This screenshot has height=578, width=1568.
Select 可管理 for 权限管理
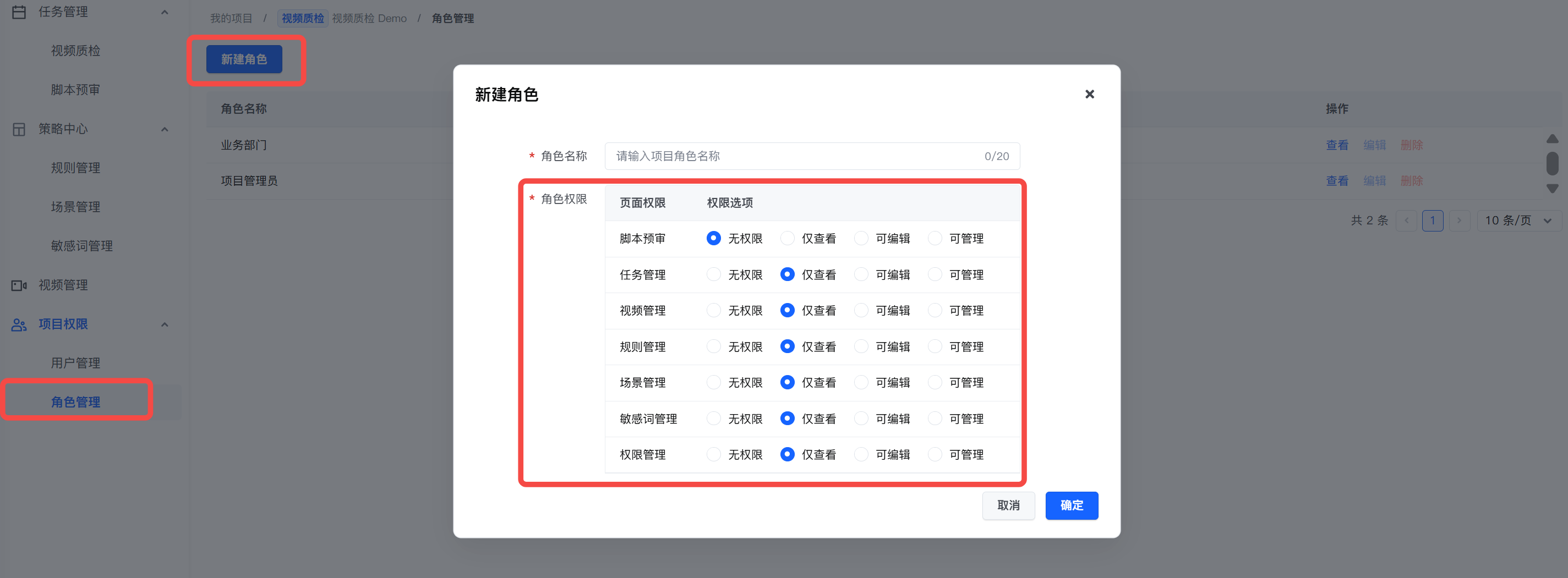pos(935,455)
